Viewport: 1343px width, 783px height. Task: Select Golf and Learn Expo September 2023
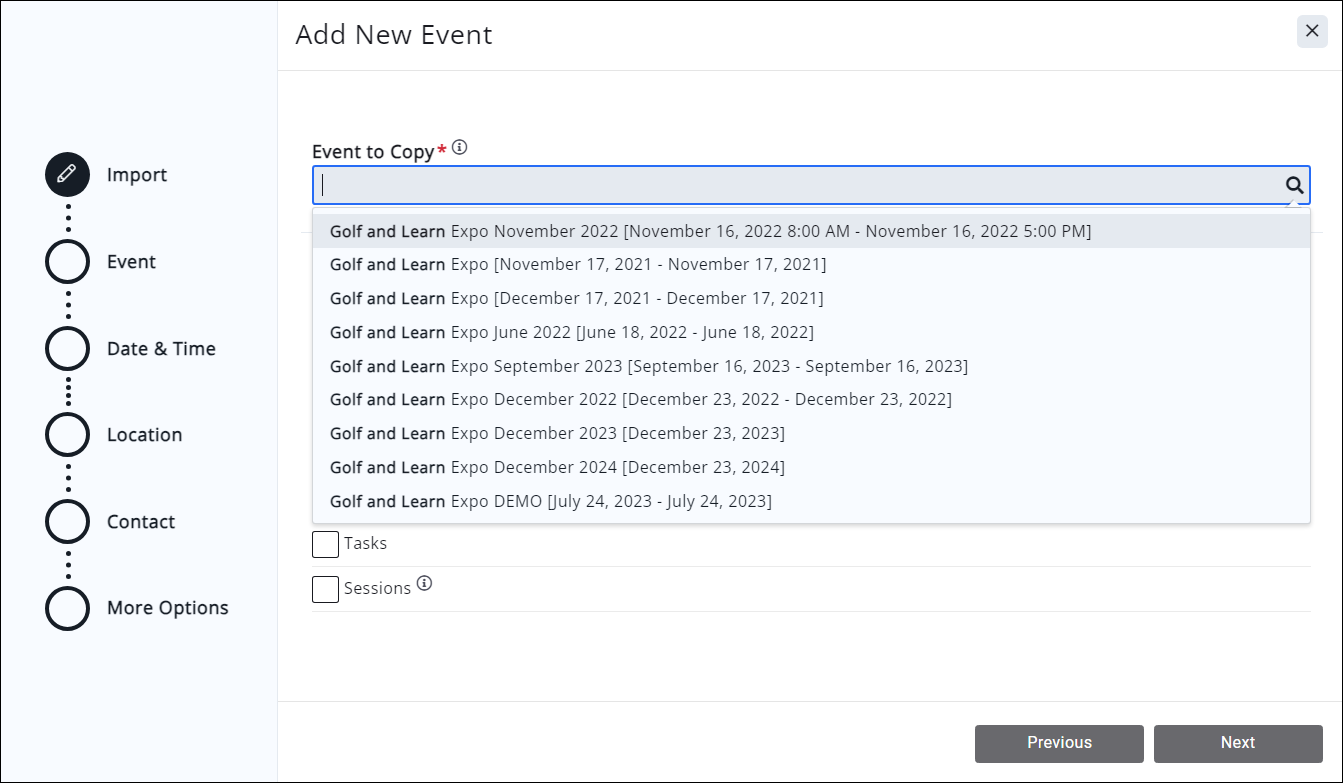point(649,366)
